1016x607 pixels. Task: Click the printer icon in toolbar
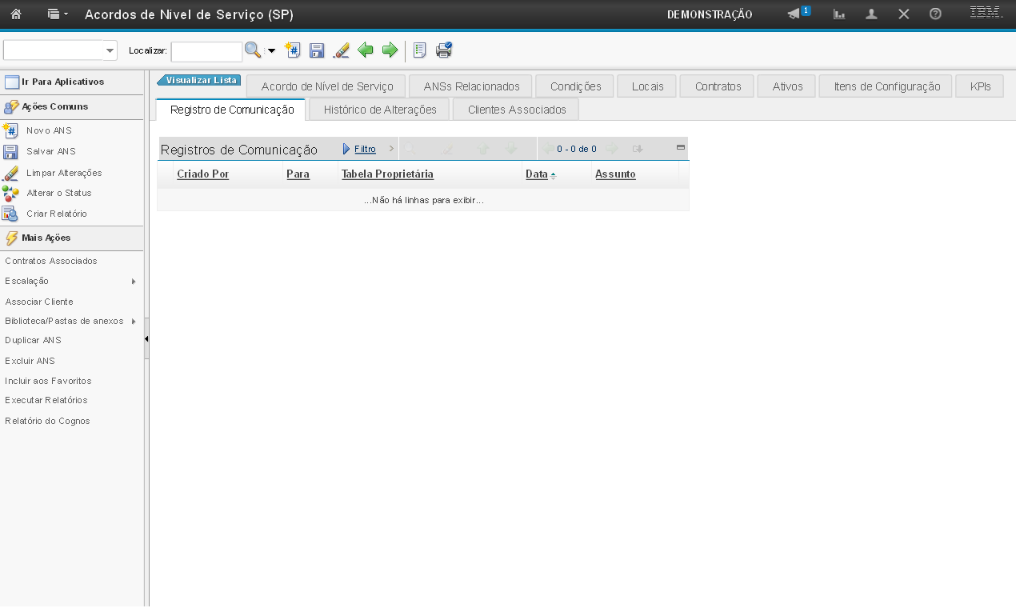click(x=444, y=49)
